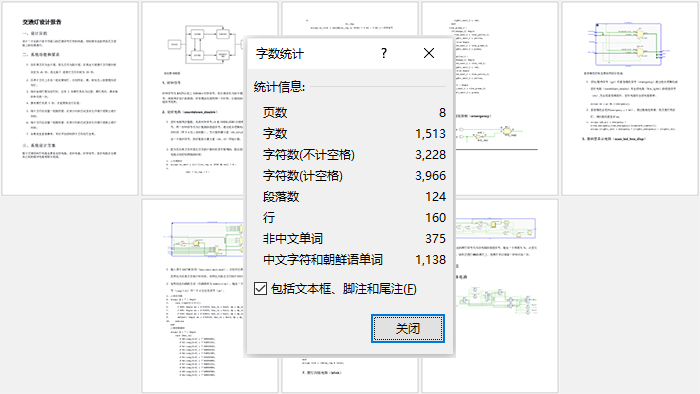This screenshot has height=394, width=700.
Task: Select first page thumbnail titled 交通灯设计报告
Action: pyautogui.click(x=70, y=99)
